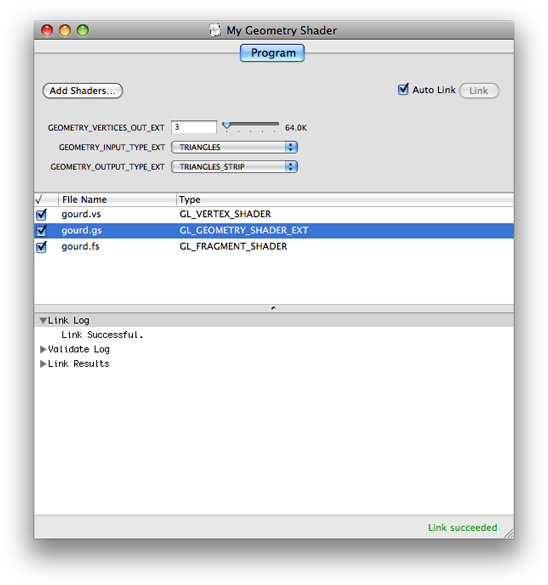The image size is (548, 585).
Task: Click the GEOMETRY_VERTICES_OUT_EXT value field
Action: coord(194,127)
